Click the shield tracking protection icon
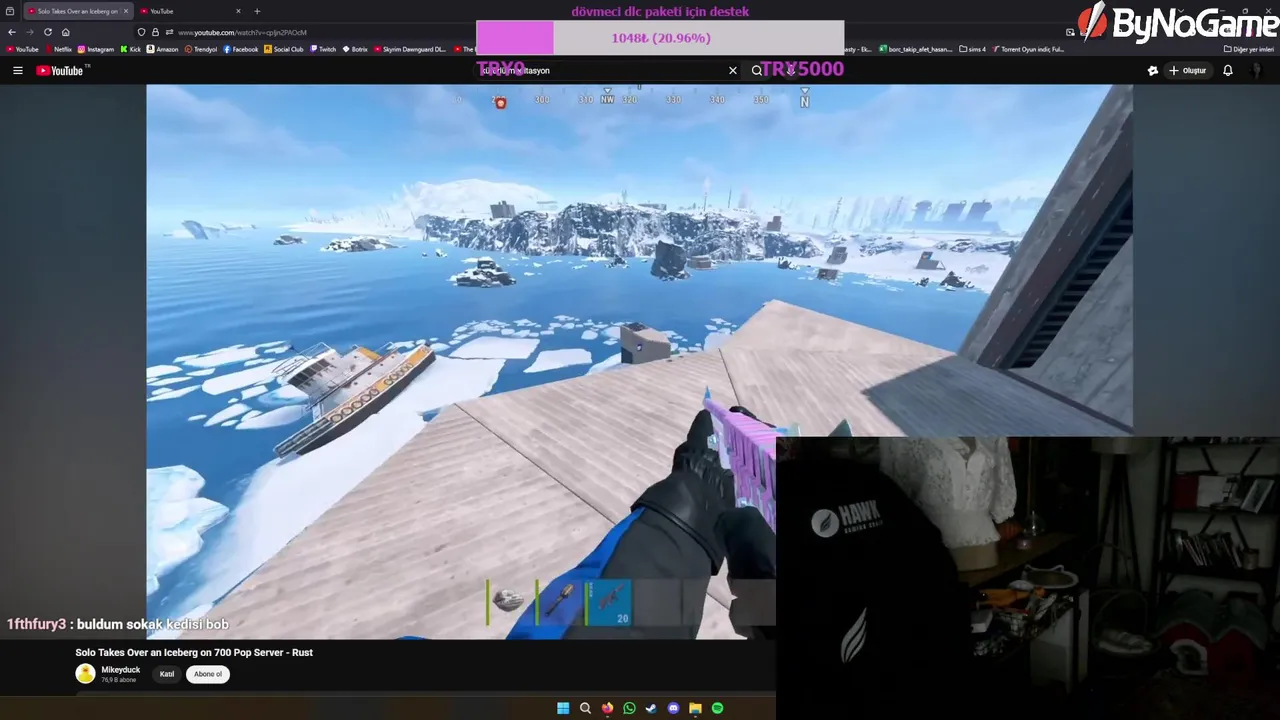The height and width of the screenshot is (720, 1280). point(141,32)
